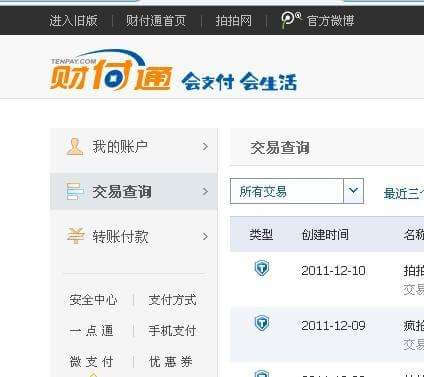Open the 拍拍网 link
424x377 pixels.
click(233, 21)
